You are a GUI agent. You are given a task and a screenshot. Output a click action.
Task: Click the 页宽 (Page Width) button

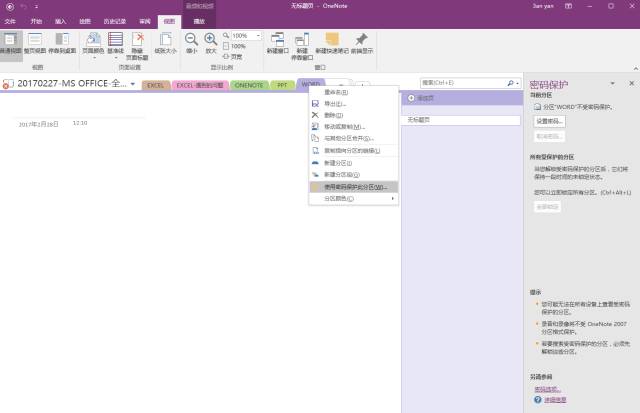233,56
